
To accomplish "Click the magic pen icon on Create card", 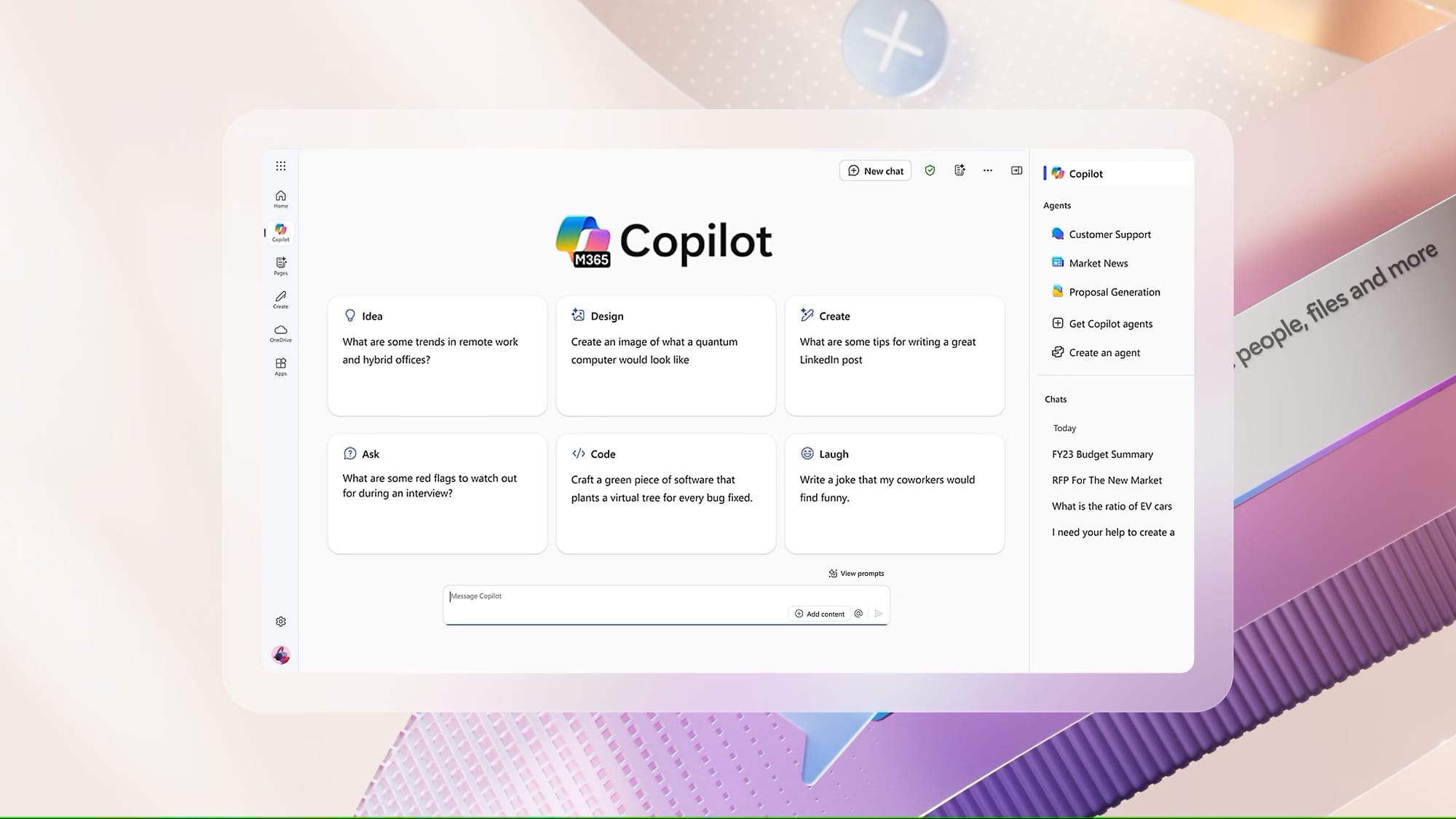I will 807,314.
